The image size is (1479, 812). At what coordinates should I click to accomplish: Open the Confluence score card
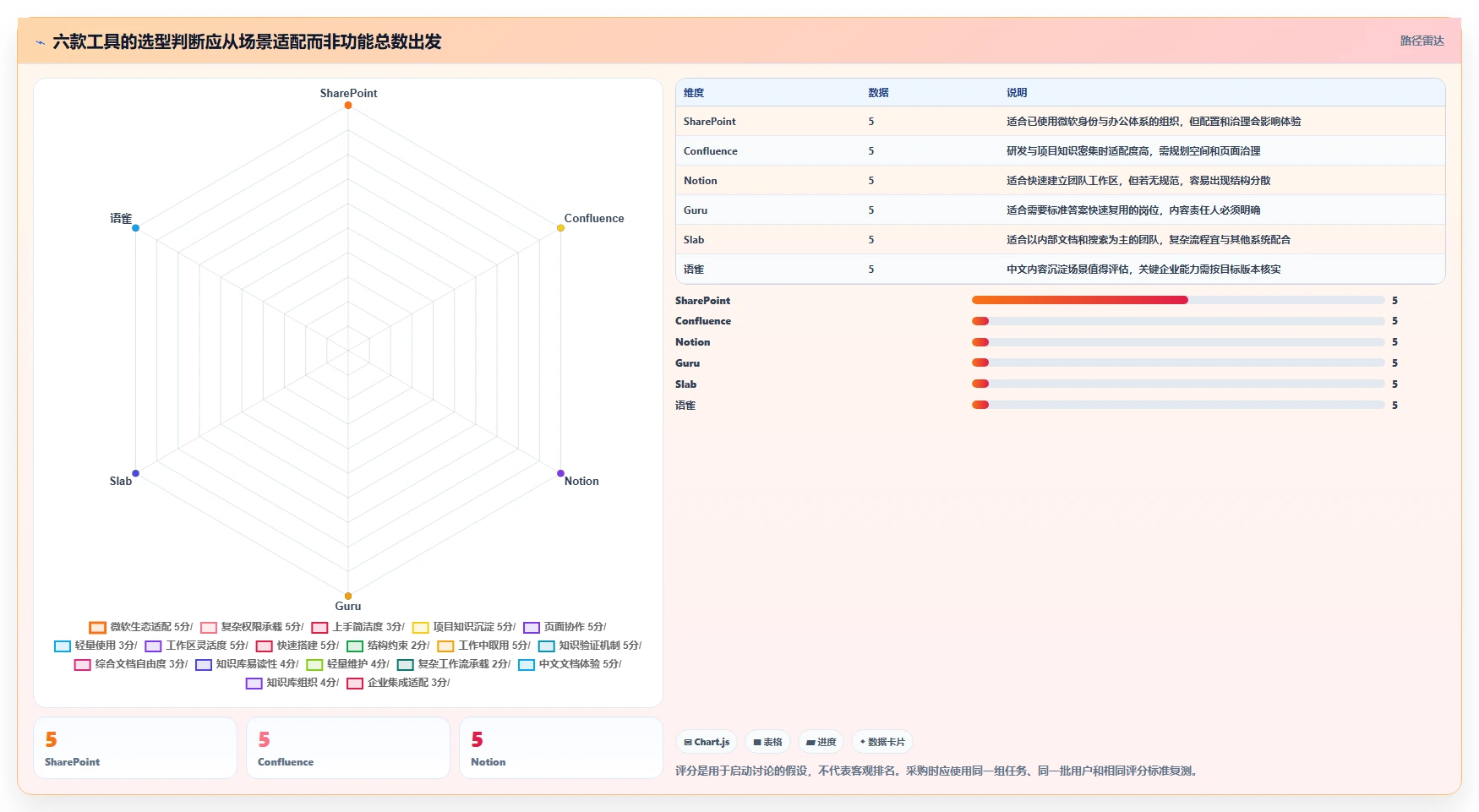pos(348,748)
